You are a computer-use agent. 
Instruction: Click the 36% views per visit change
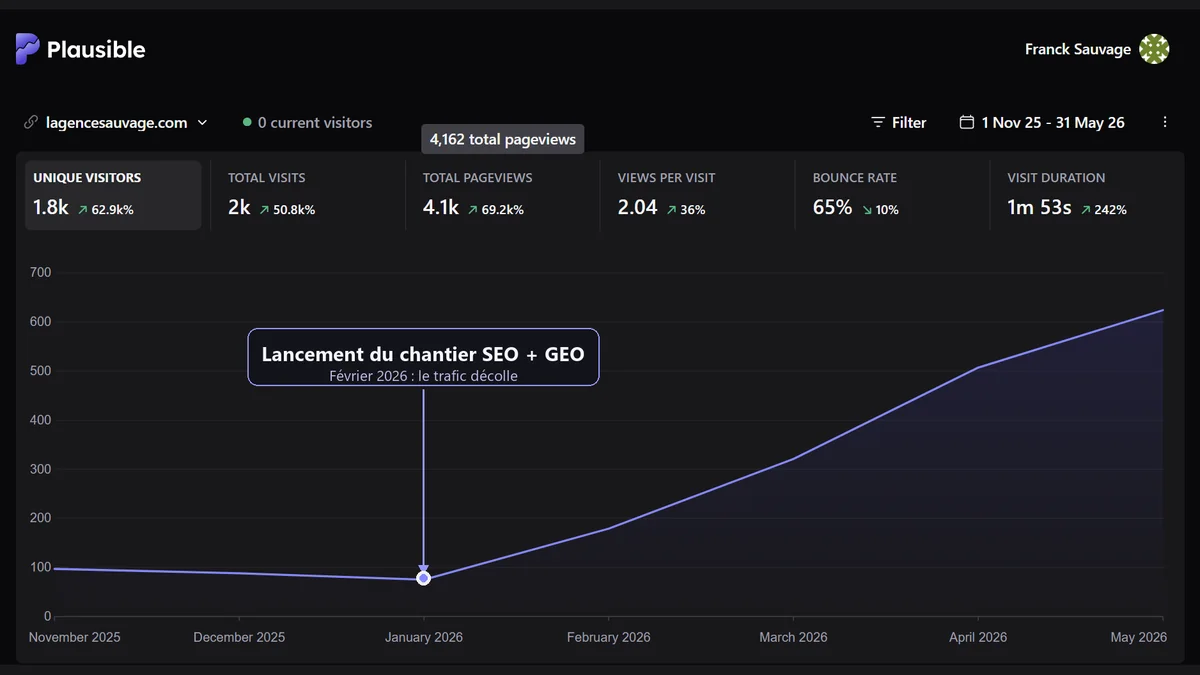[686, 210]
